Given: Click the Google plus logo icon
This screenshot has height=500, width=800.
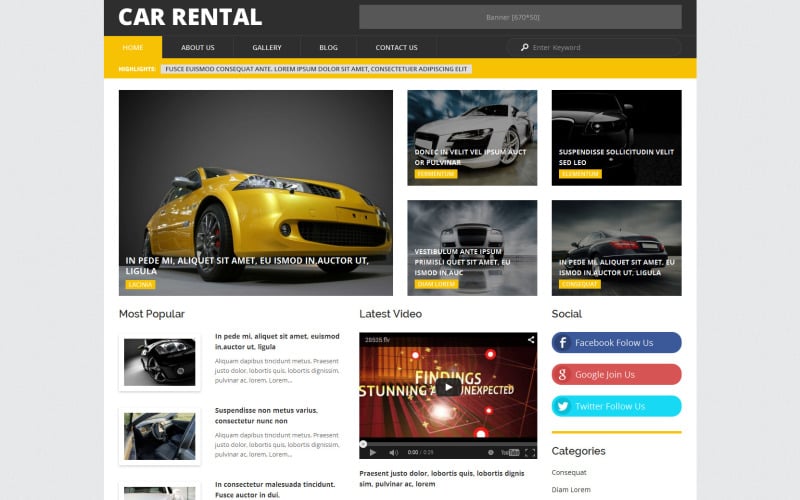Looking at the screenshot, I should (x=563, y=374).
